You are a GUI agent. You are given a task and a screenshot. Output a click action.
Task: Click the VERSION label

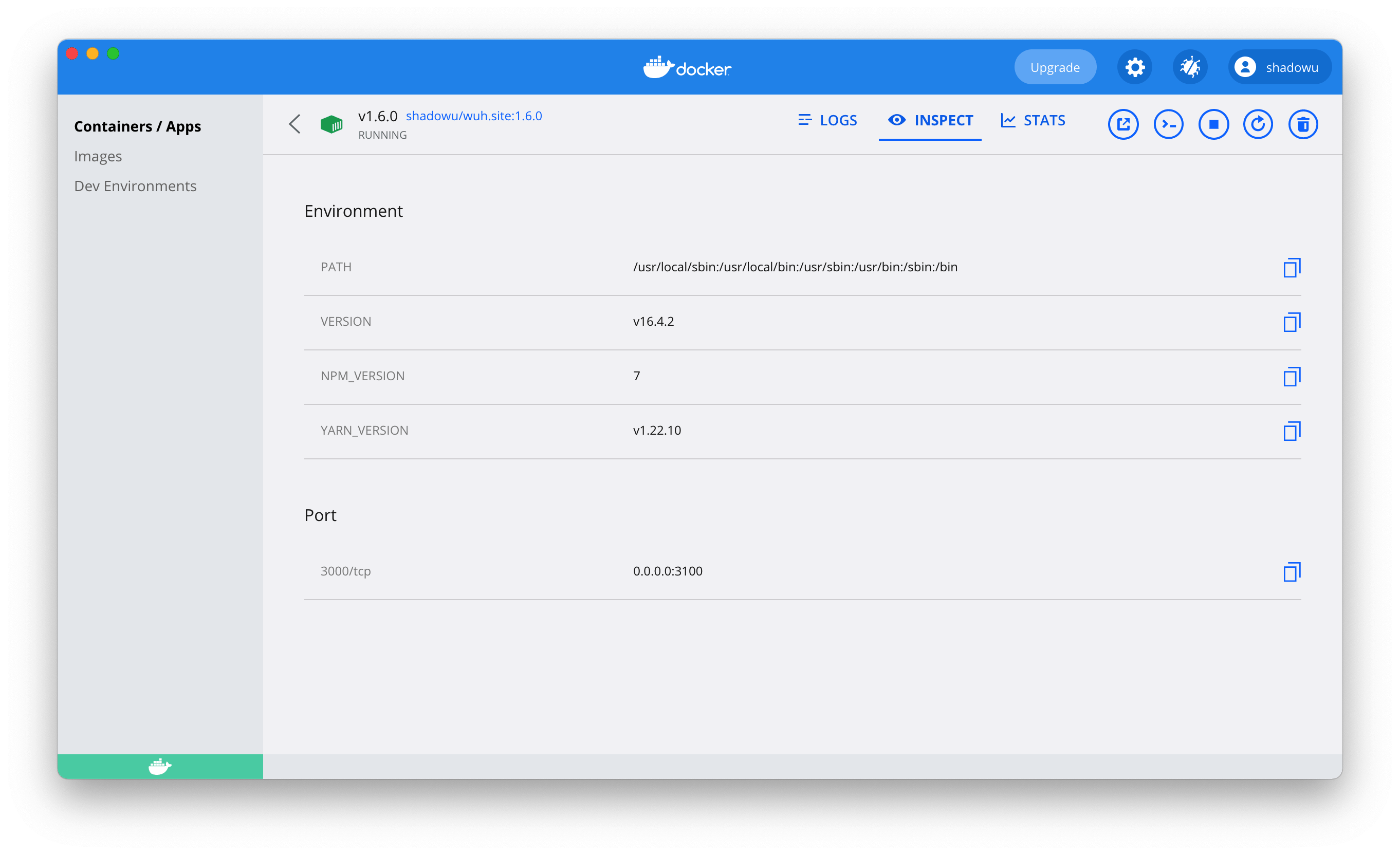pos(345,322)
